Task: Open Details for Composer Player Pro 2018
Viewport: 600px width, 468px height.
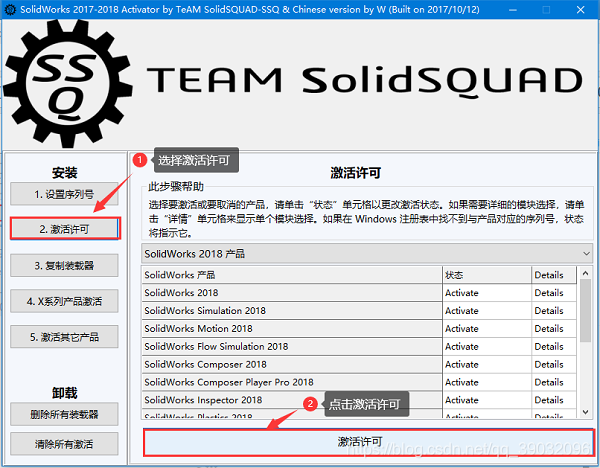Action: [x=554, y=382]
